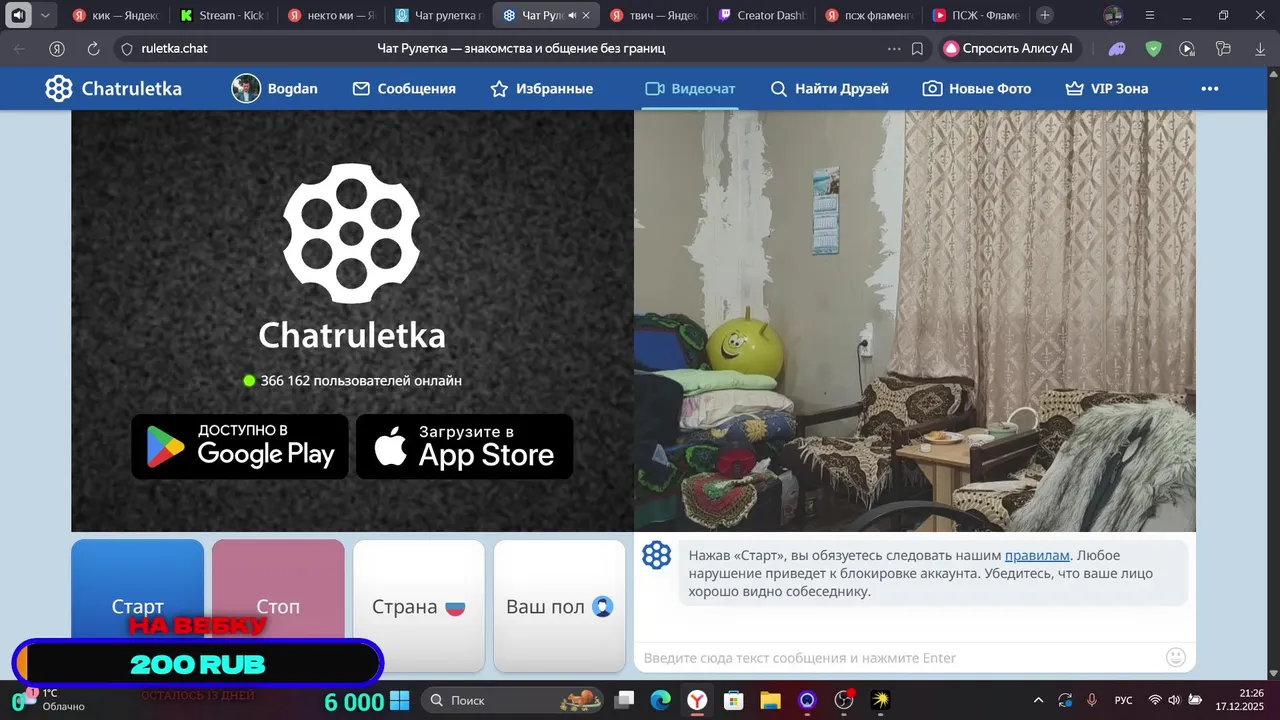Viewport: 1280px width, 720px height.
Task: Open Yandex Browser taskbar icon
Action: coord(697,700)
